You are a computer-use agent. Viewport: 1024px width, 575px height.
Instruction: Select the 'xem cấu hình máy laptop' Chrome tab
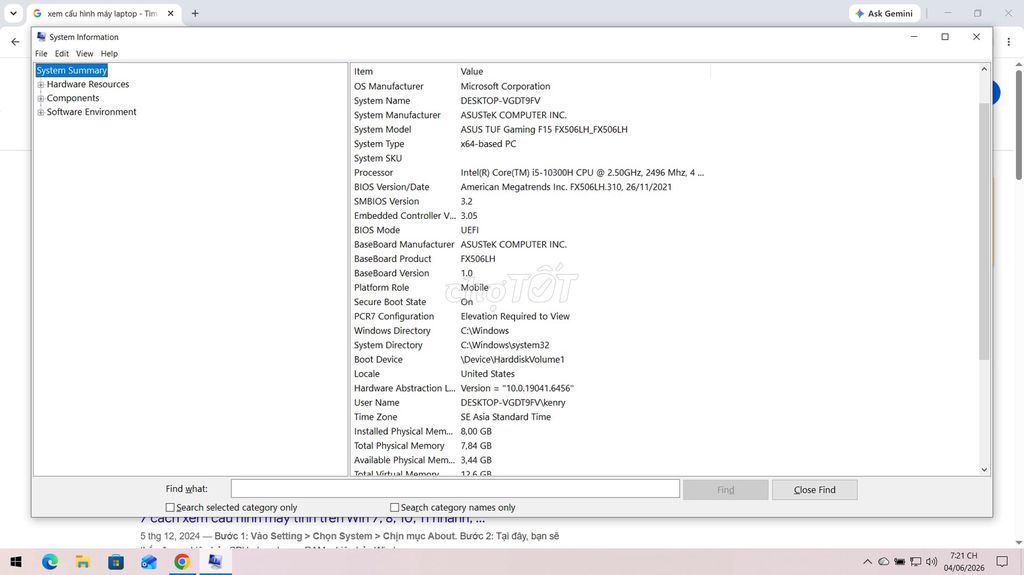tap(102, 13)
